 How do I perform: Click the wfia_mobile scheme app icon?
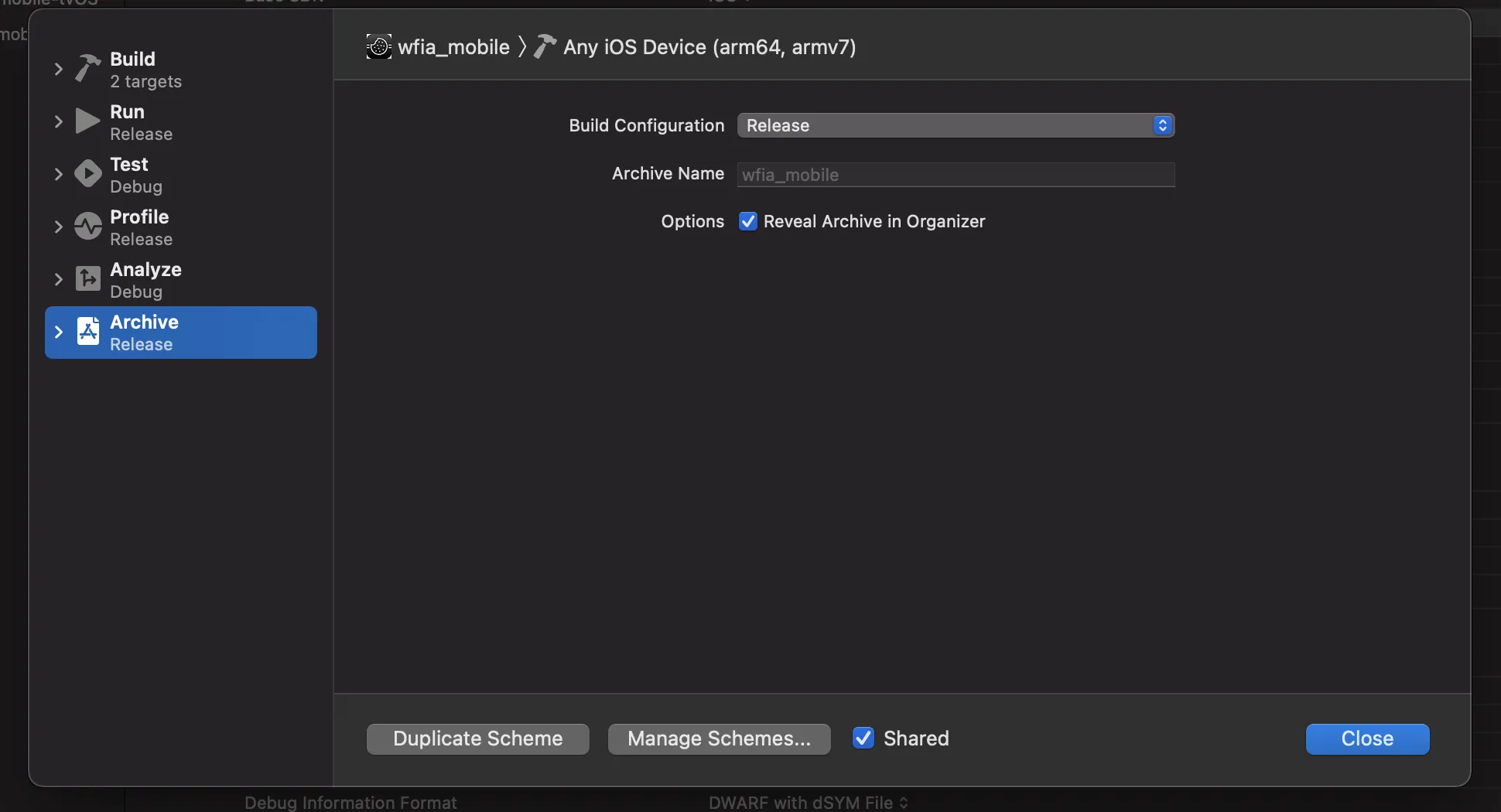[378, 47]
